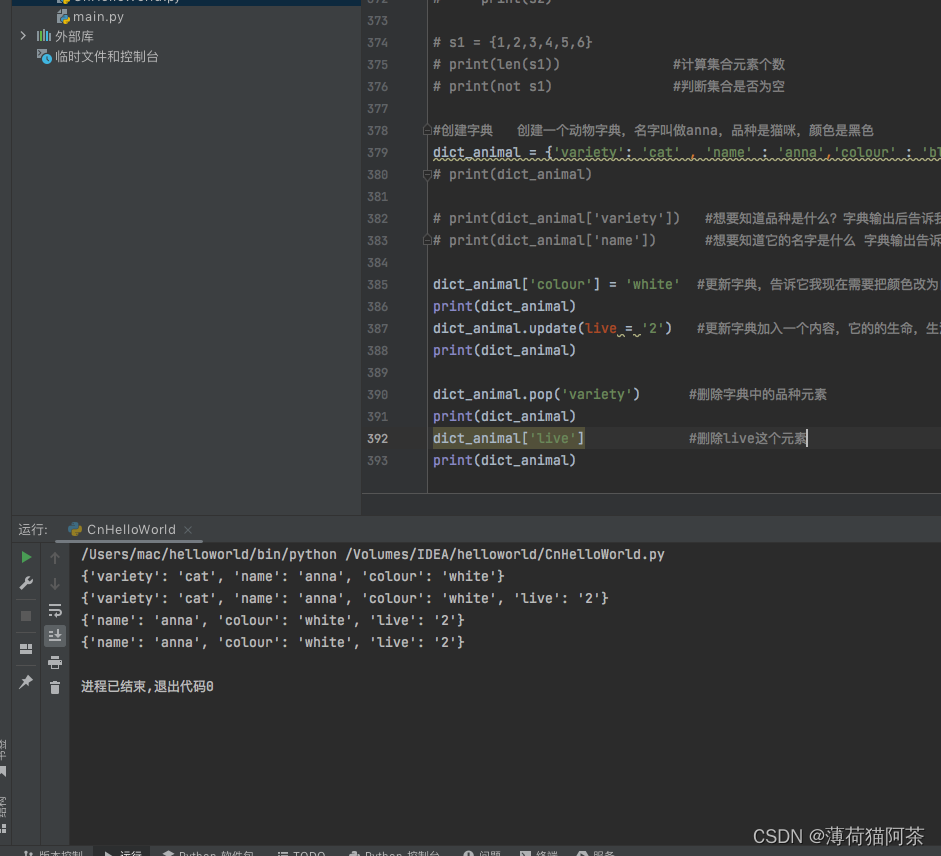Select main.py in the project tree
The image size is (941, 856).
98,17
